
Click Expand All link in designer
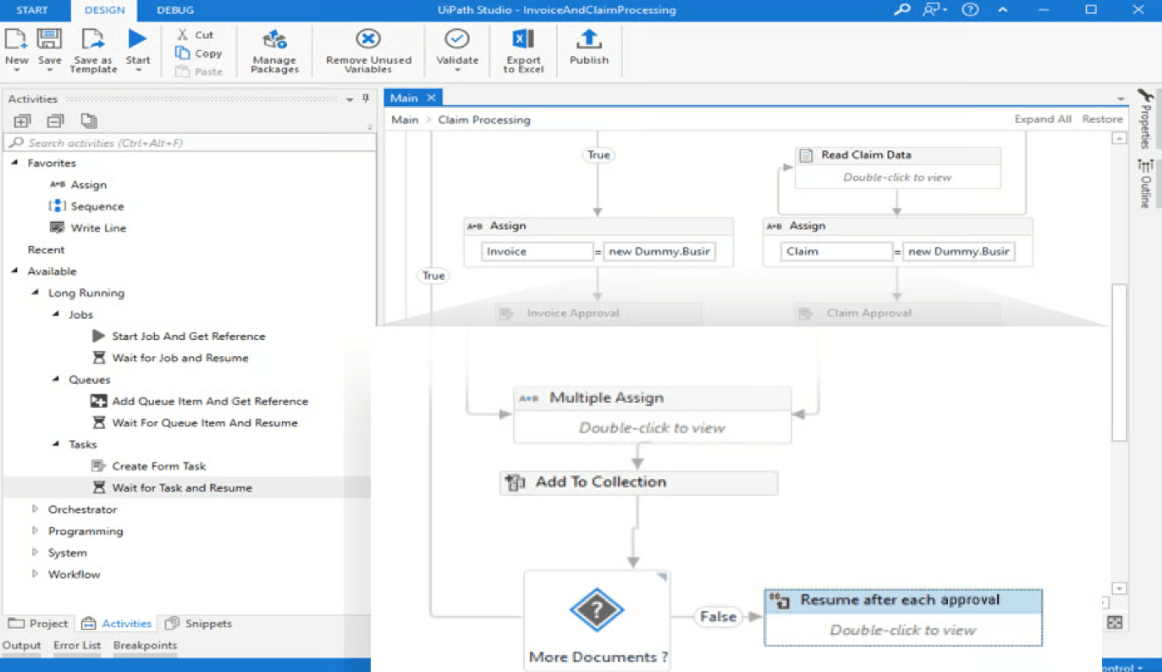tap(1043, 119)
